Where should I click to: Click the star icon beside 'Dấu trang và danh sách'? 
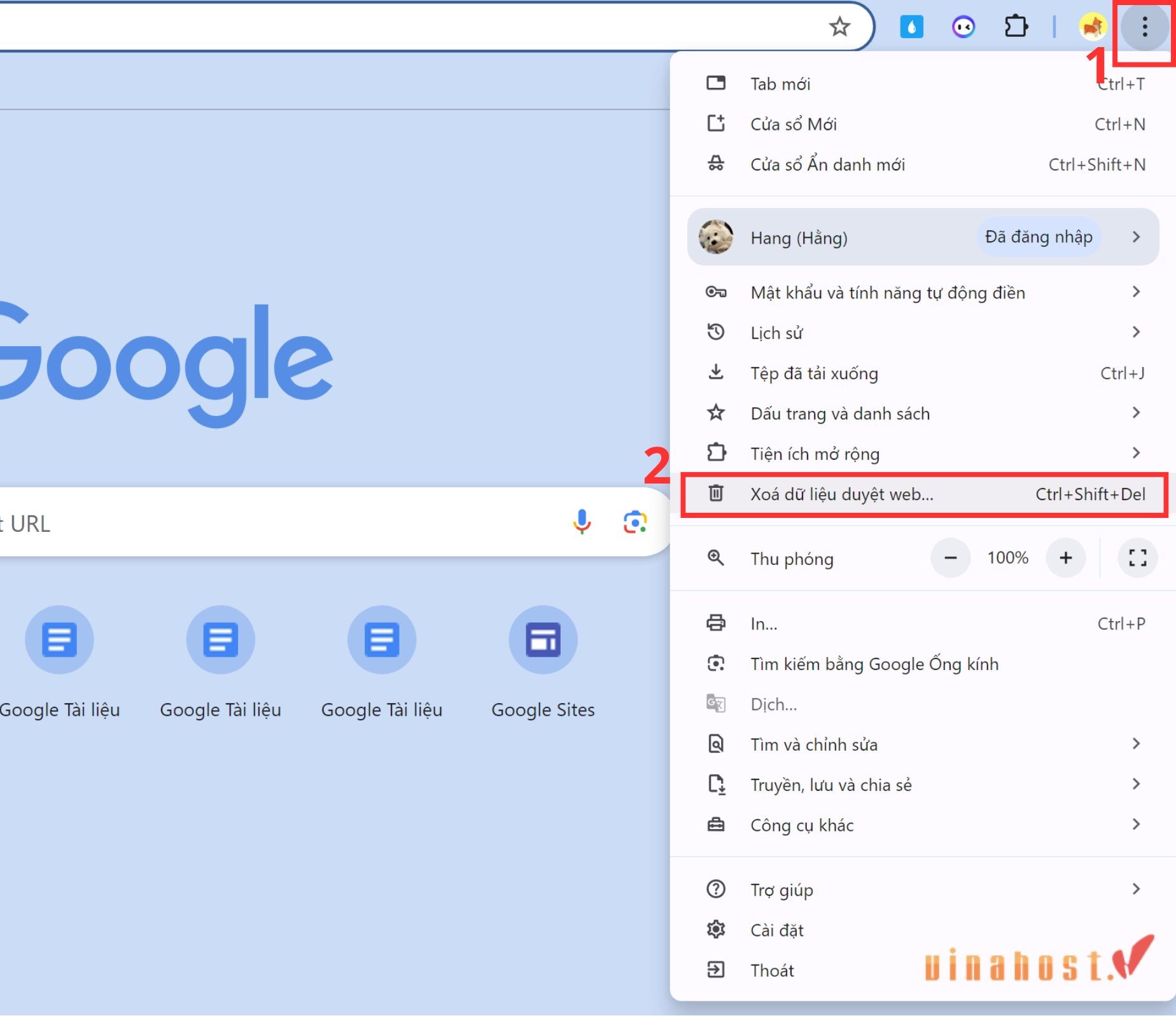[x=716, y=412]
